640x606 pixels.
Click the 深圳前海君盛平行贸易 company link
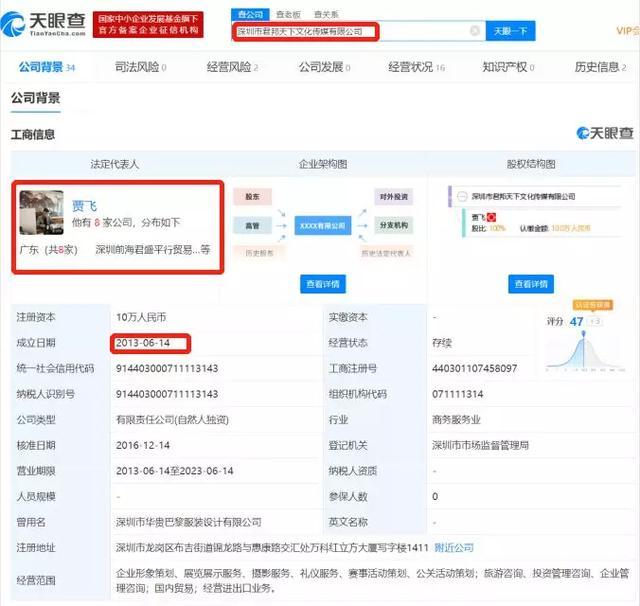[153, 249]
